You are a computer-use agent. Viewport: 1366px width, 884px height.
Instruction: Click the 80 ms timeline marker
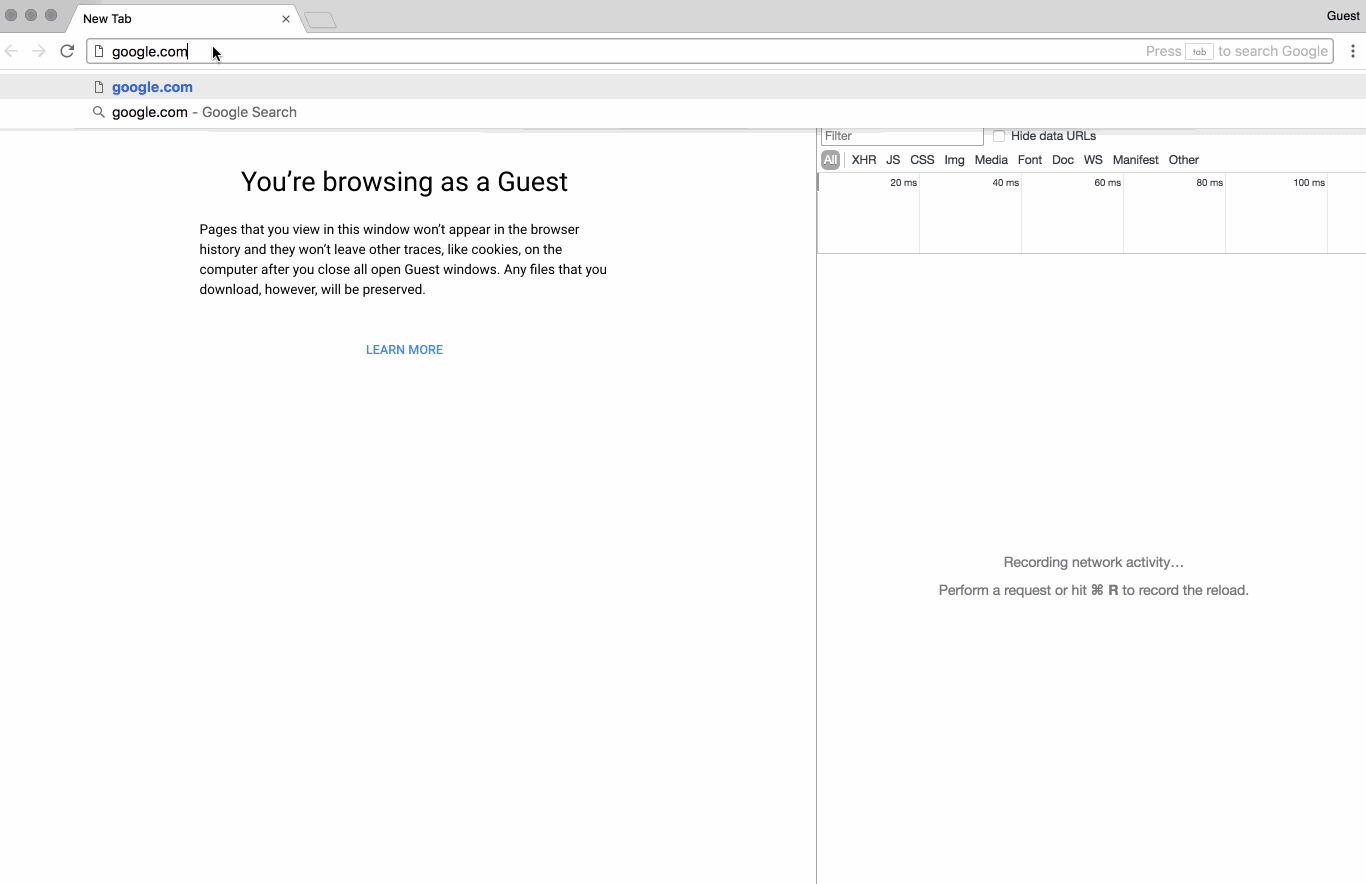pyautogui.click(x=1209, y=183)
